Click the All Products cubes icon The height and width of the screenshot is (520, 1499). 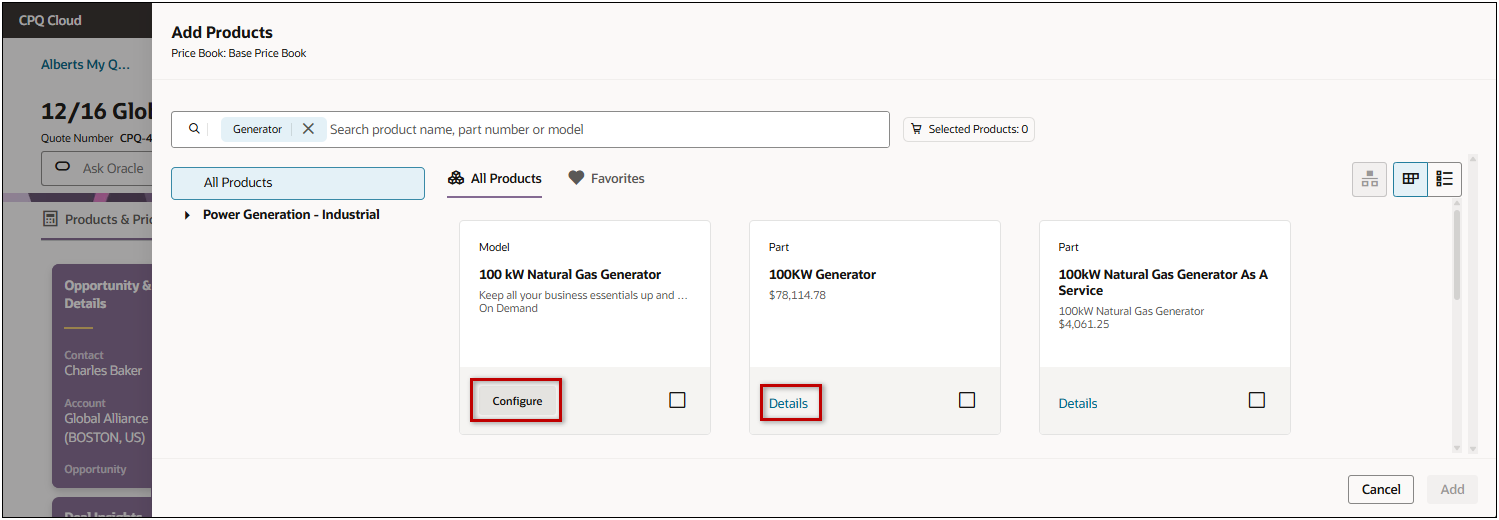pyautogui.click(x=456, y=178)
